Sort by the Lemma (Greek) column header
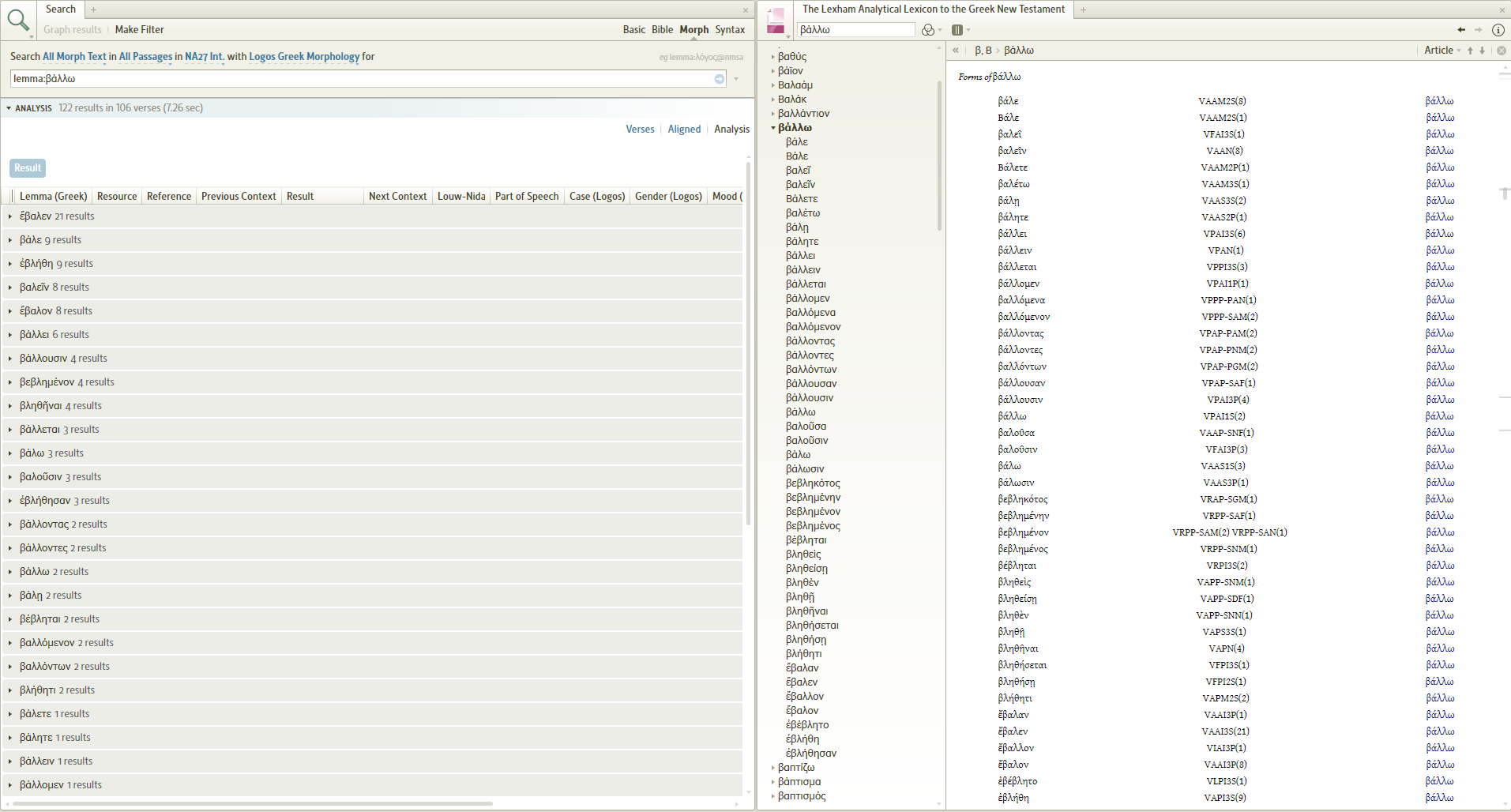 tap(54, 197)
